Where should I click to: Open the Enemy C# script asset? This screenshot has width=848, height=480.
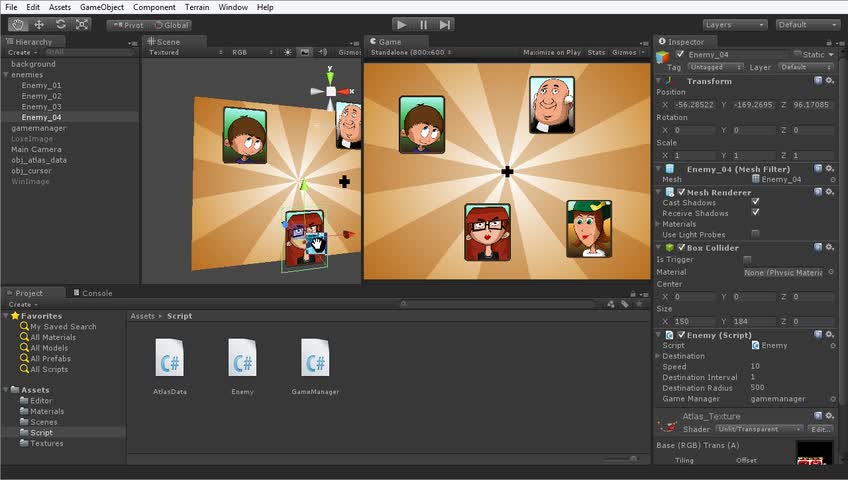[242, 358]
